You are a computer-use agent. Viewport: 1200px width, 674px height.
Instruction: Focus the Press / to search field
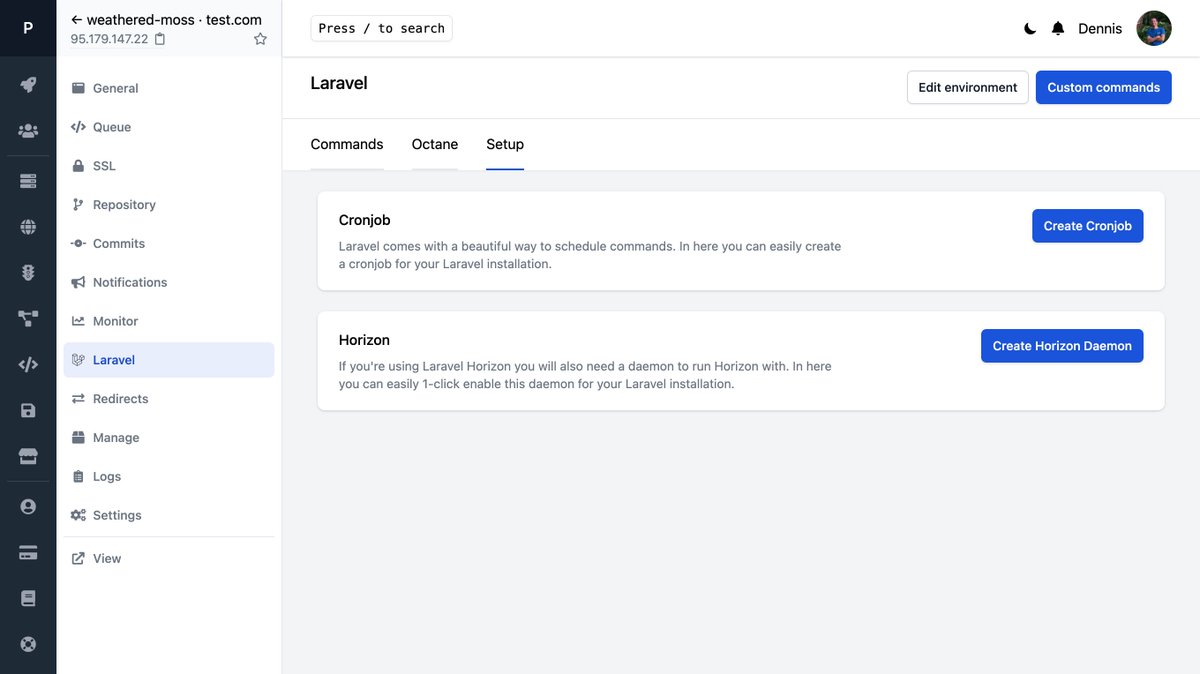pos(381,28)
